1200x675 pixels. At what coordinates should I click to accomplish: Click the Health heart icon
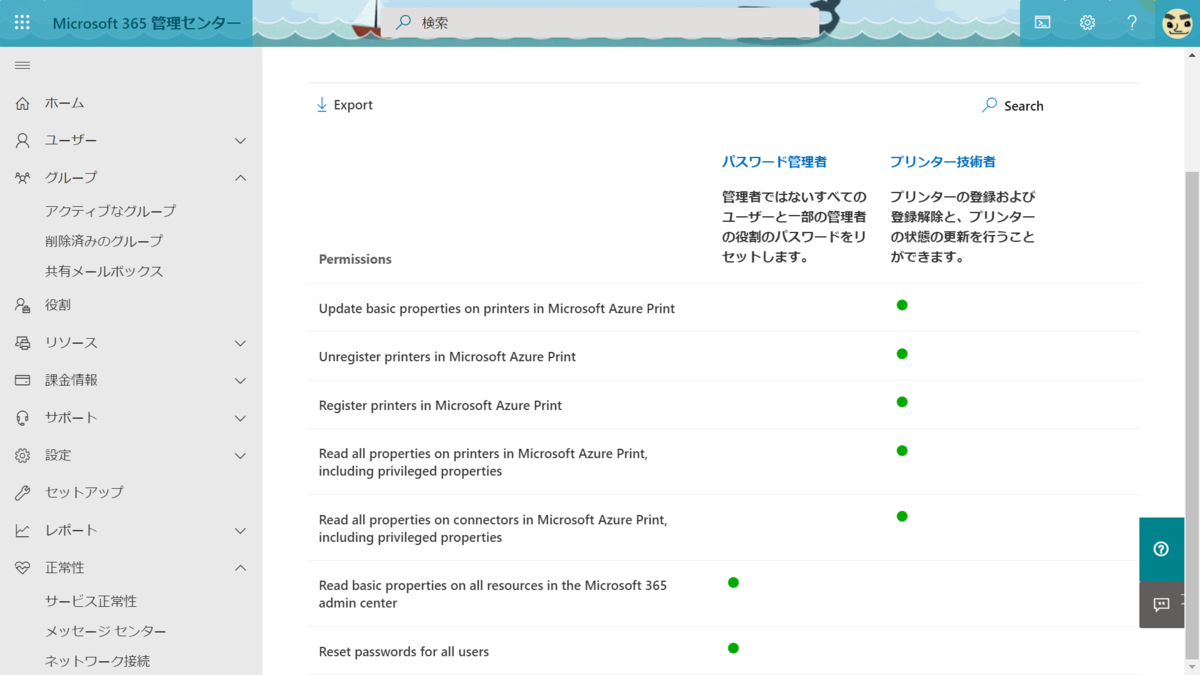[22, 568]
